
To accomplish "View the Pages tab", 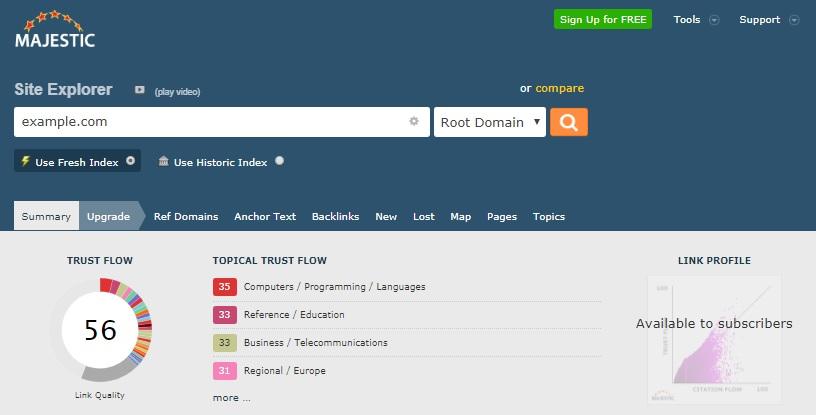I will click(x=502, y=217).
